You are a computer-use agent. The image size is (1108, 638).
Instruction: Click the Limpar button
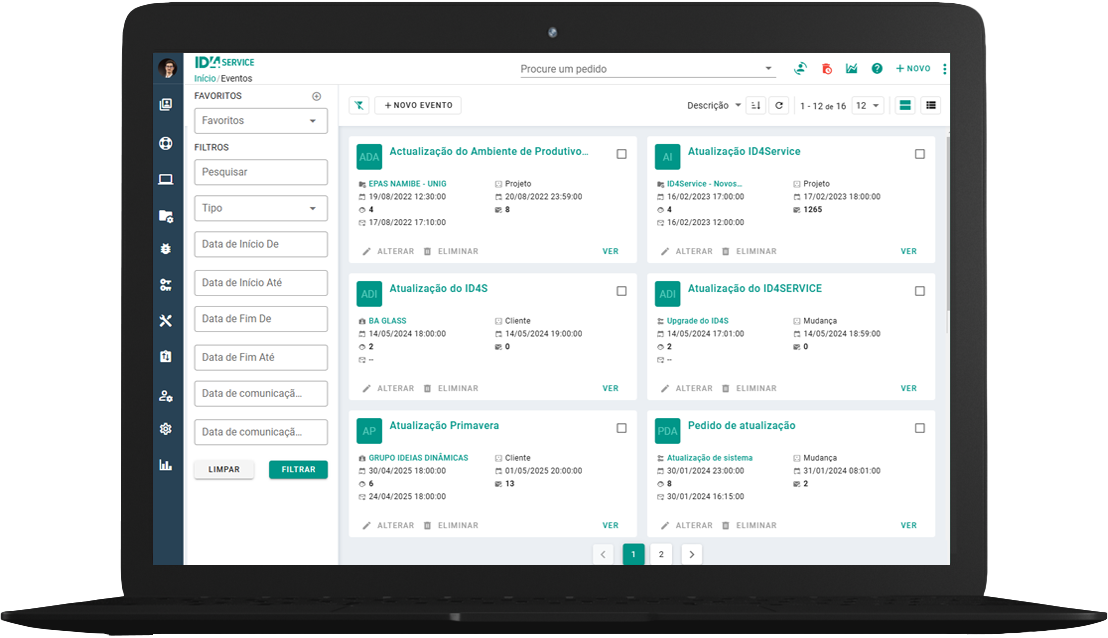pos(224,469)
